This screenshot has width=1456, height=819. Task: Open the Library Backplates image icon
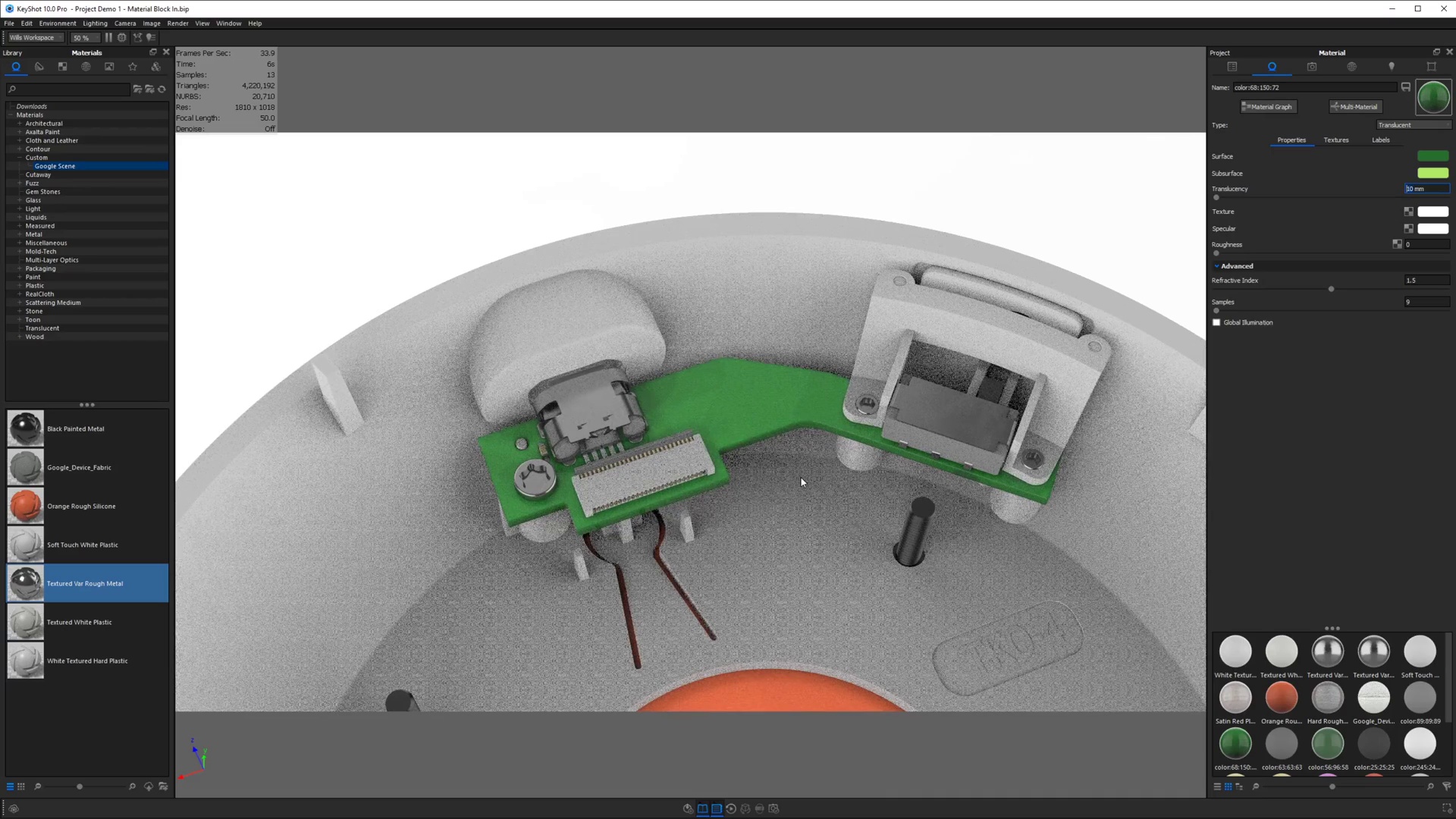point(109,67)
